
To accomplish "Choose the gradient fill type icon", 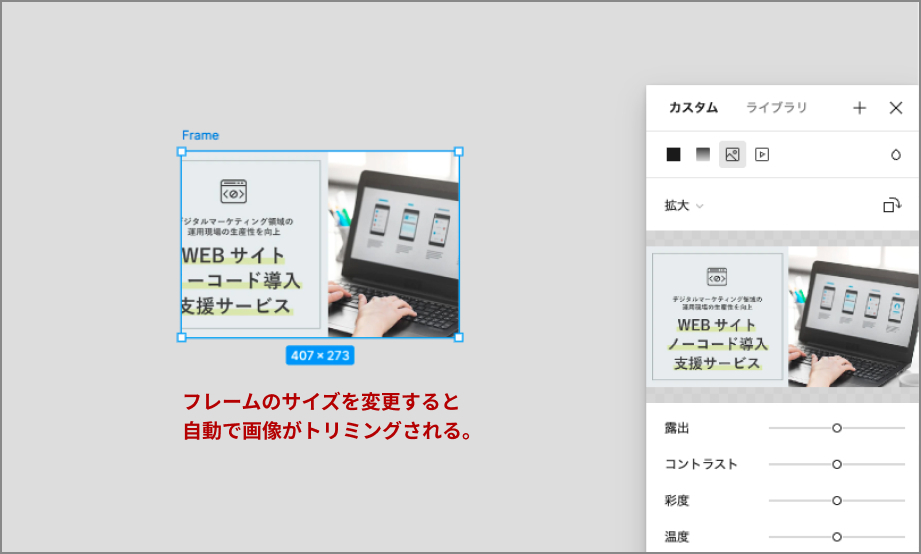I will [703, 155].
